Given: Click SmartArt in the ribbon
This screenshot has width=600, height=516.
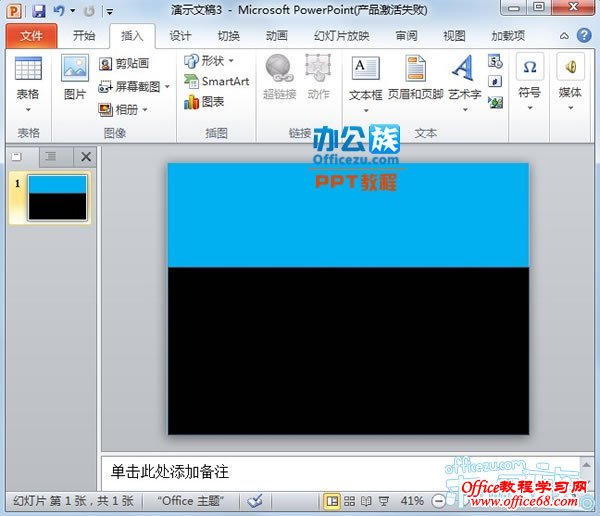Looking at the screenshot, I should coord(216,81).
